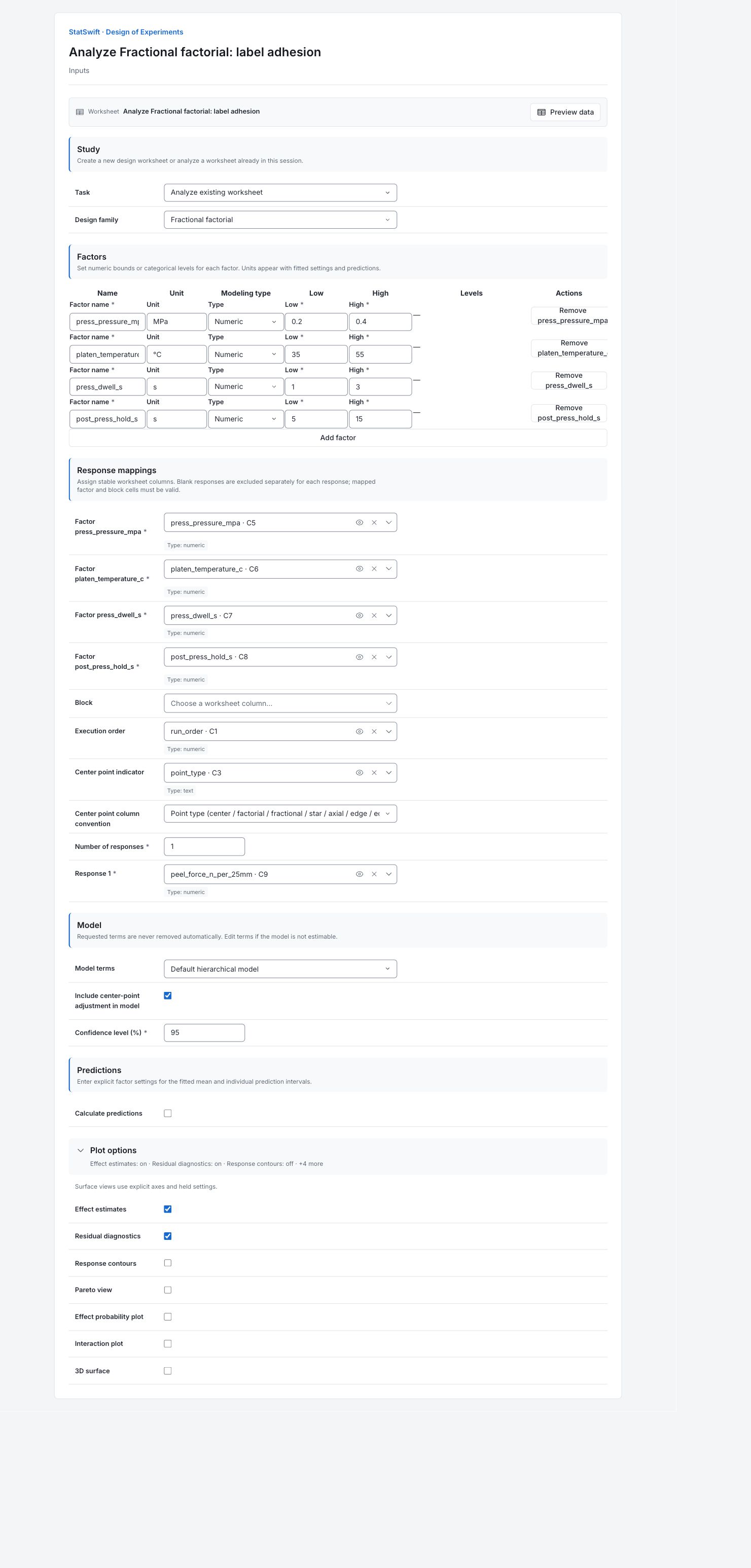Enable Pareto view checkbox
751x1568 pixels.
[167, 1290]
